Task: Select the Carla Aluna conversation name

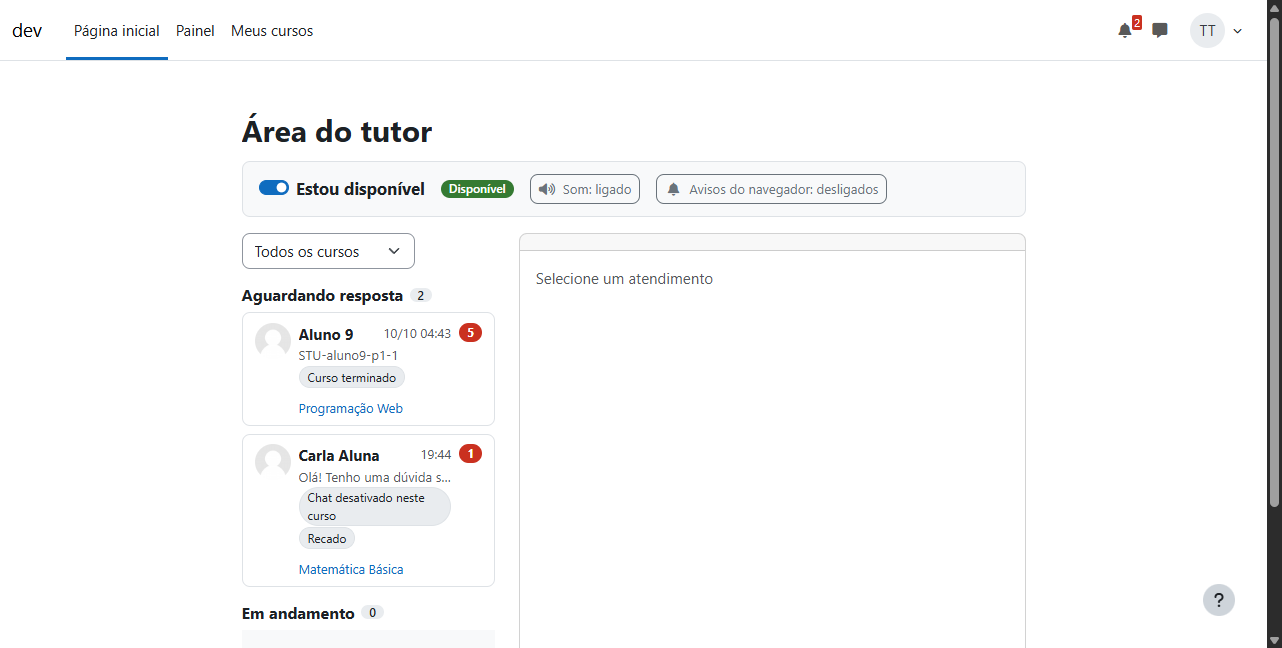Action: pos(339,456)
